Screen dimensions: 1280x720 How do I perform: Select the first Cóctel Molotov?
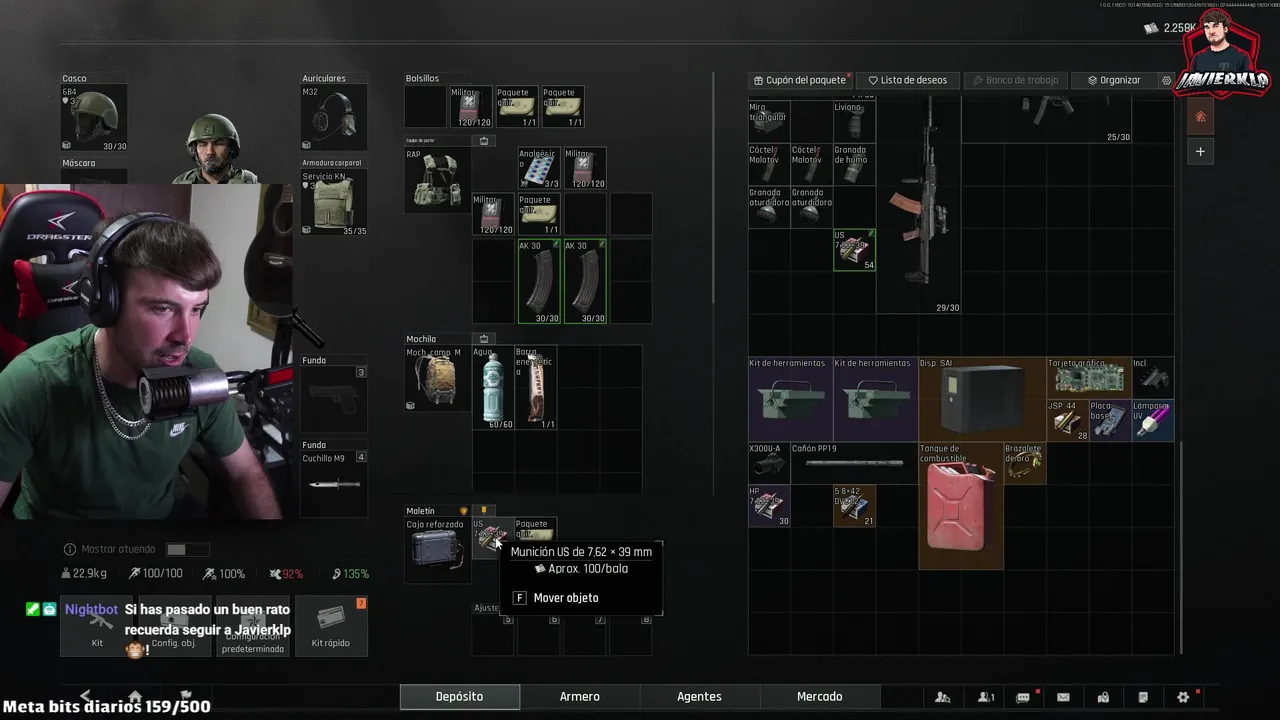[x=769, y=164]
